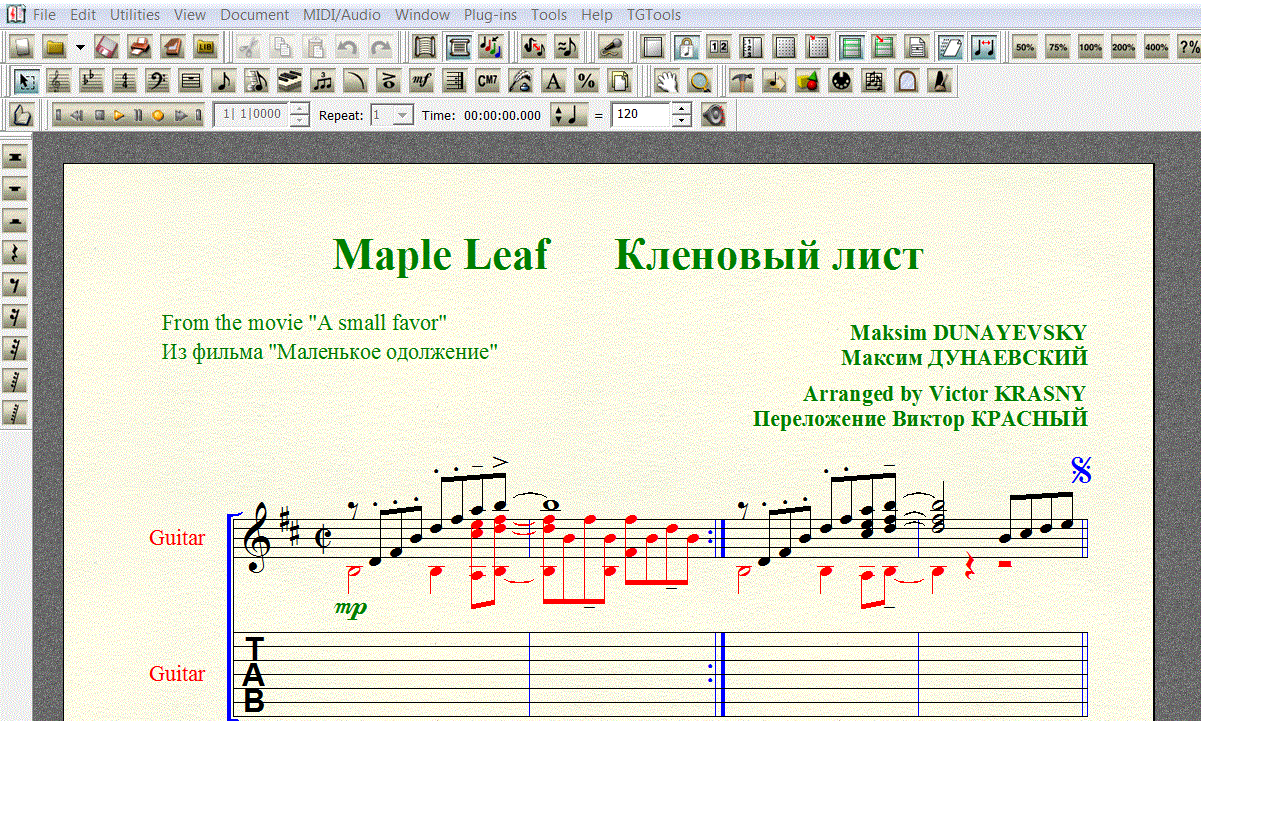Click the Save floppy disk icon

(x=106, y=47)
